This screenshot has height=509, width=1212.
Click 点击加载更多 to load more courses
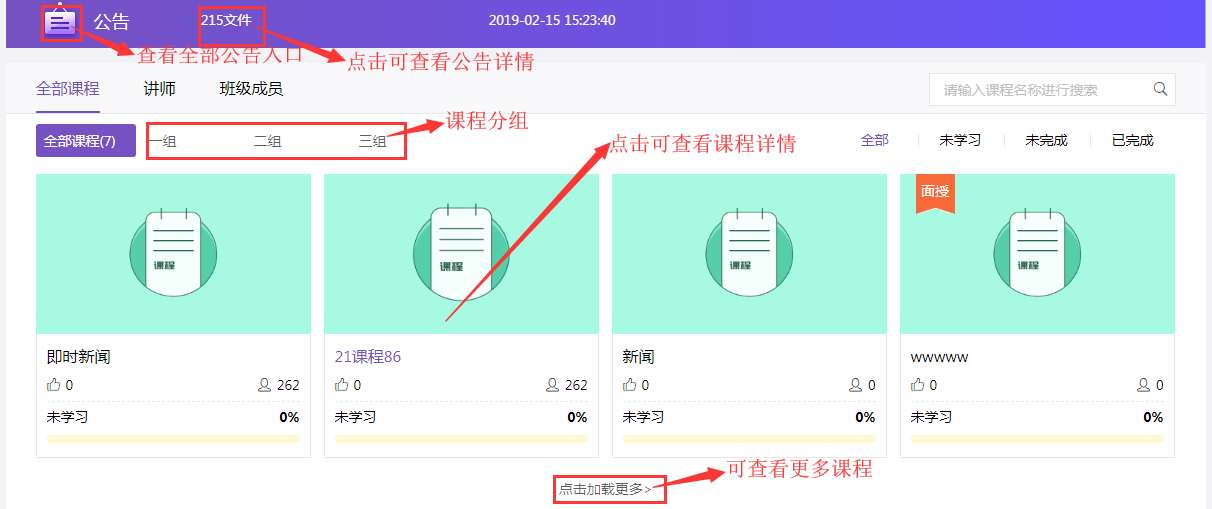(605, 489)
